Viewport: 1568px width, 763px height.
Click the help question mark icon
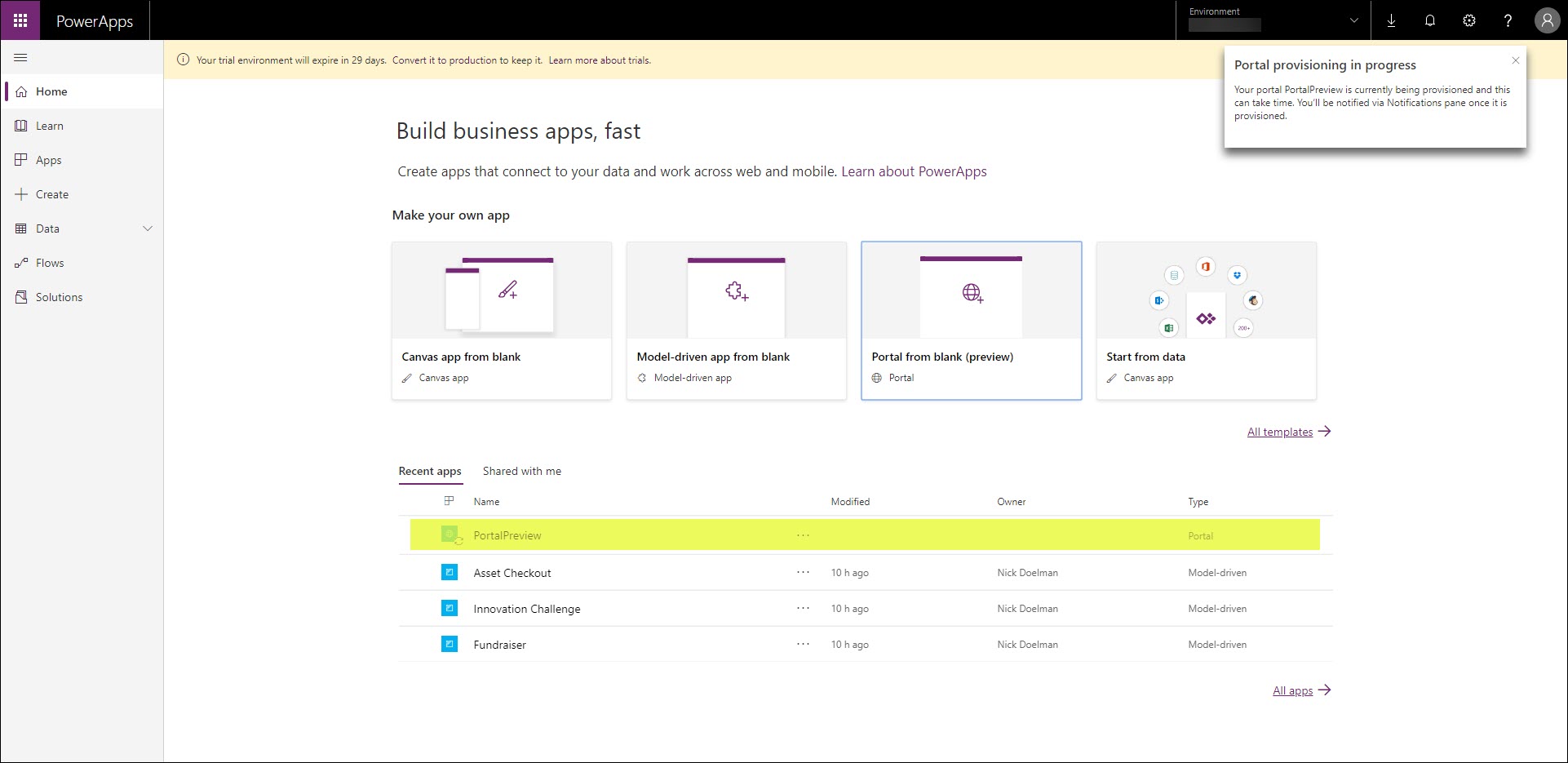1508,21
